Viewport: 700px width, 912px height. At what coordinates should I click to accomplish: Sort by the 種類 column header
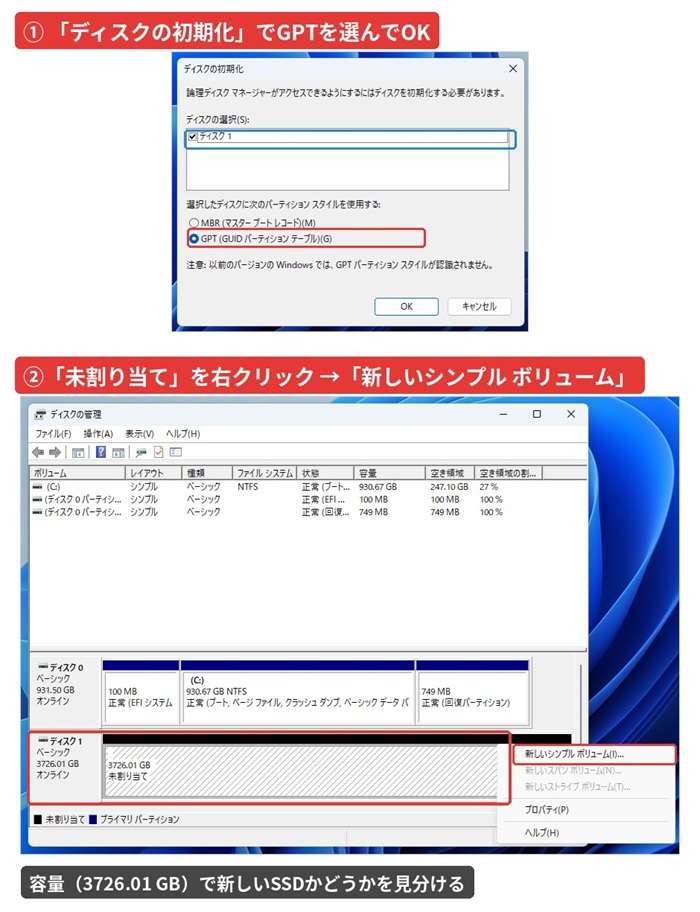pos(207,473)
